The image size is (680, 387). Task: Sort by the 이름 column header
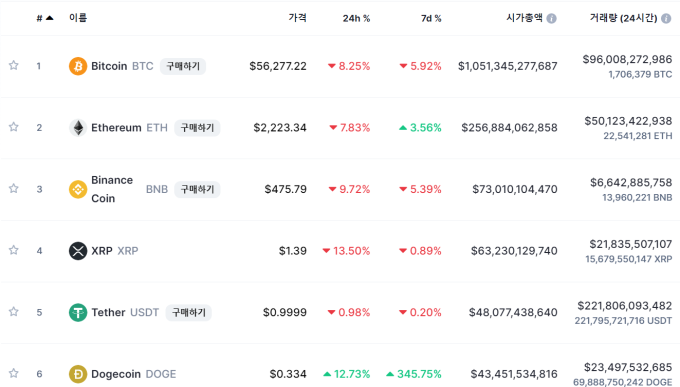tap(78, 18)
